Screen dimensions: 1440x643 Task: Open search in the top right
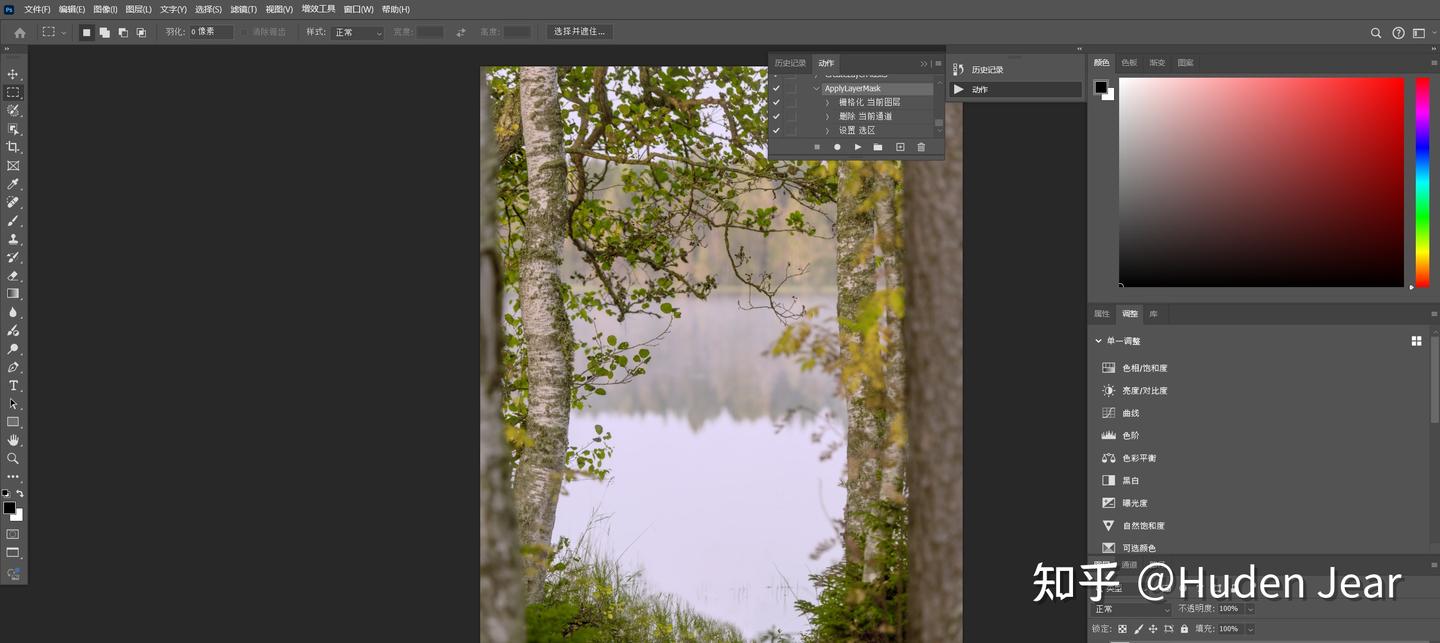pyautogui.click(x=1376, y=32)
